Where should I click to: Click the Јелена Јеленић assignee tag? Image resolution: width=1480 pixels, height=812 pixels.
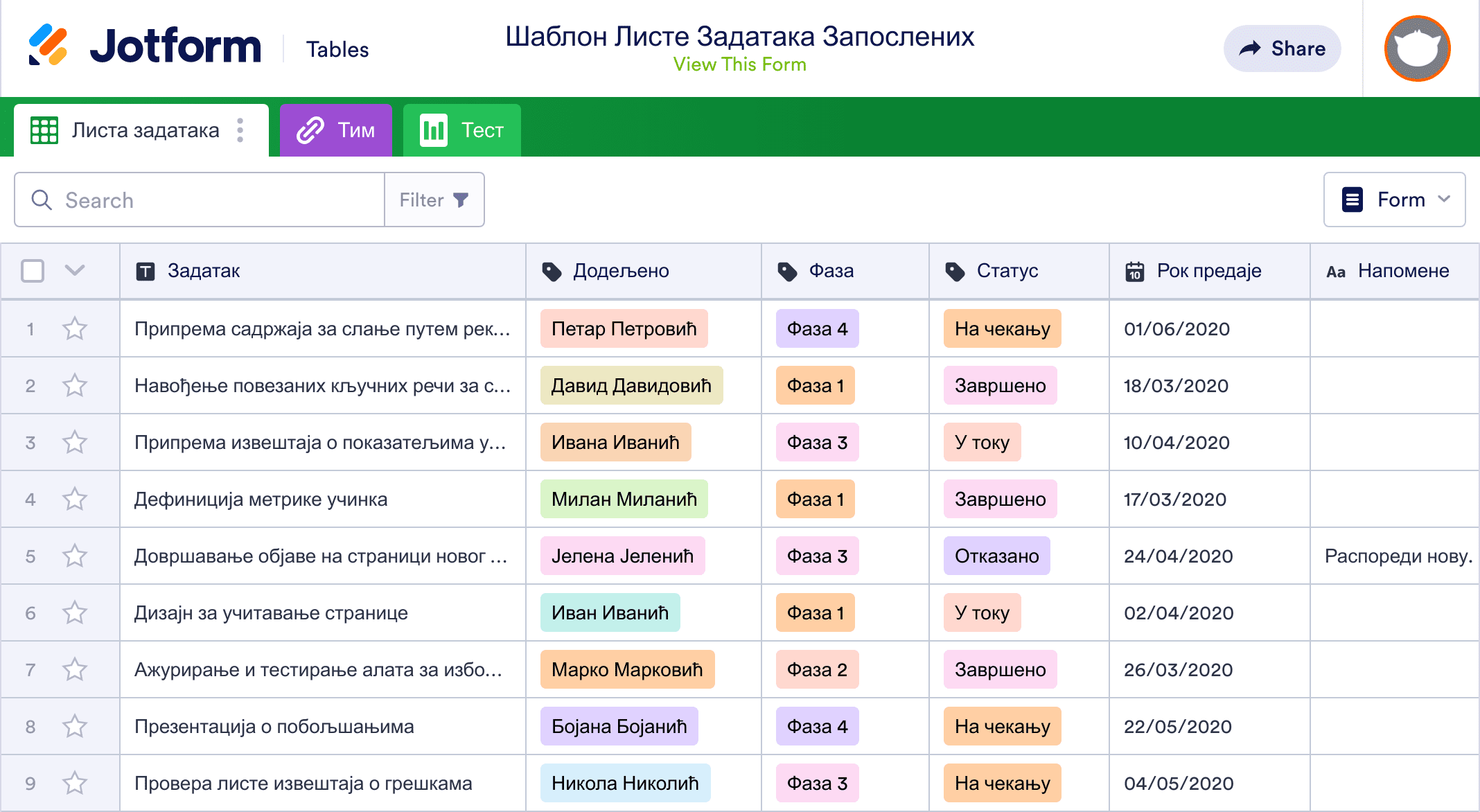(622, 556)
